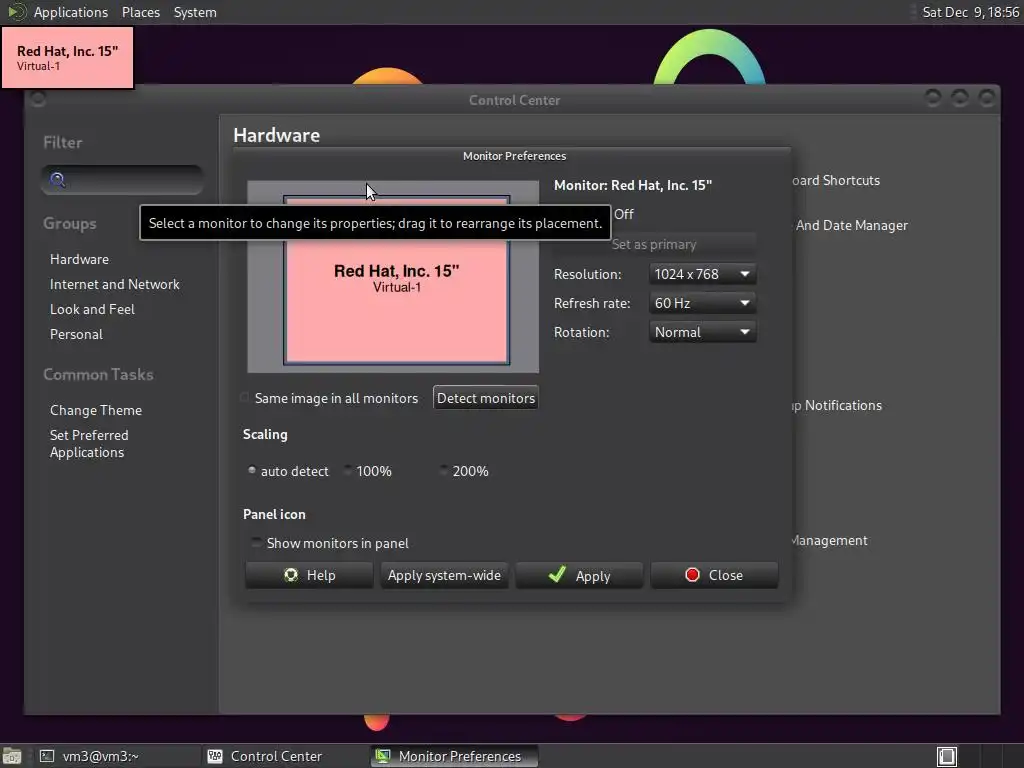The height and width of the screenshot is (768, 1024).
Task: Select the pink Red Hat monitor preview
Action: point(396,280)
